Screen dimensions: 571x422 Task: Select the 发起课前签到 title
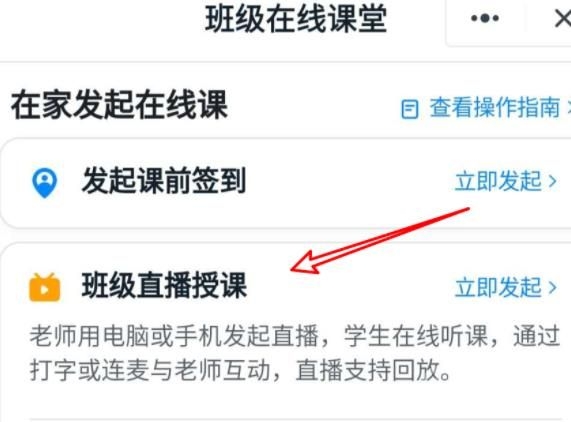[164, 181]
